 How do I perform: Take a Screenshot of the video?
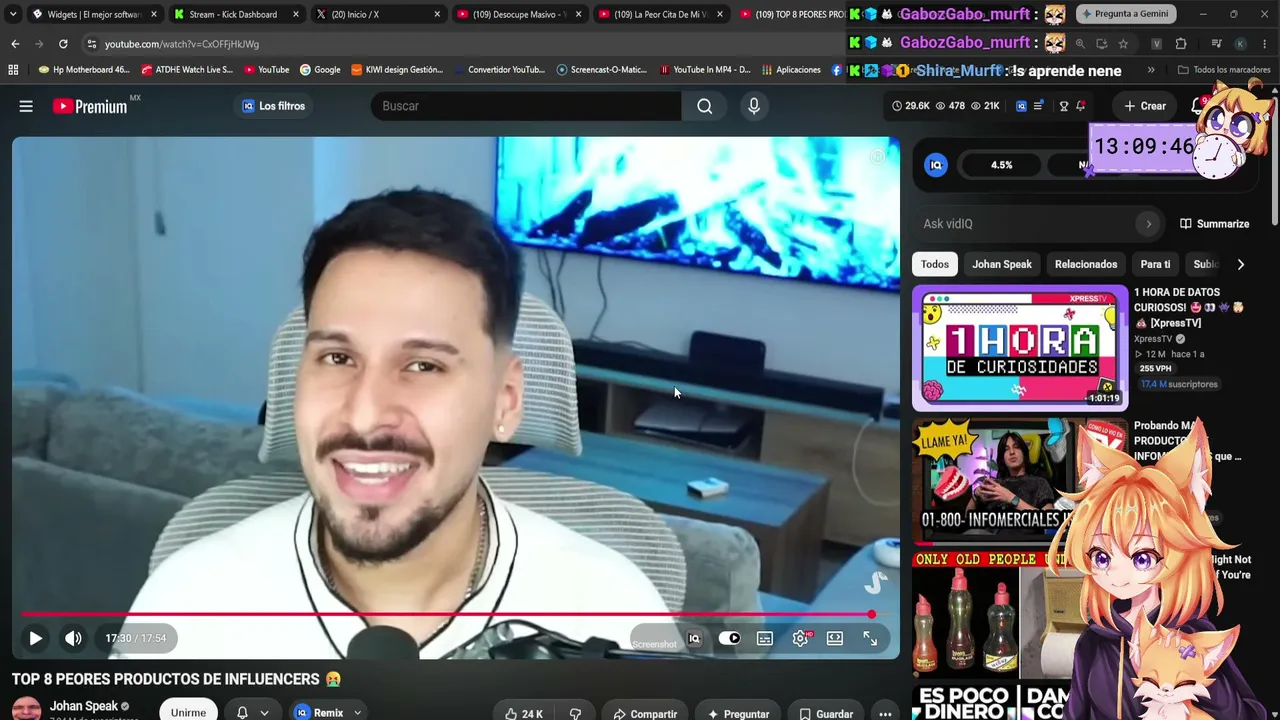655,644
